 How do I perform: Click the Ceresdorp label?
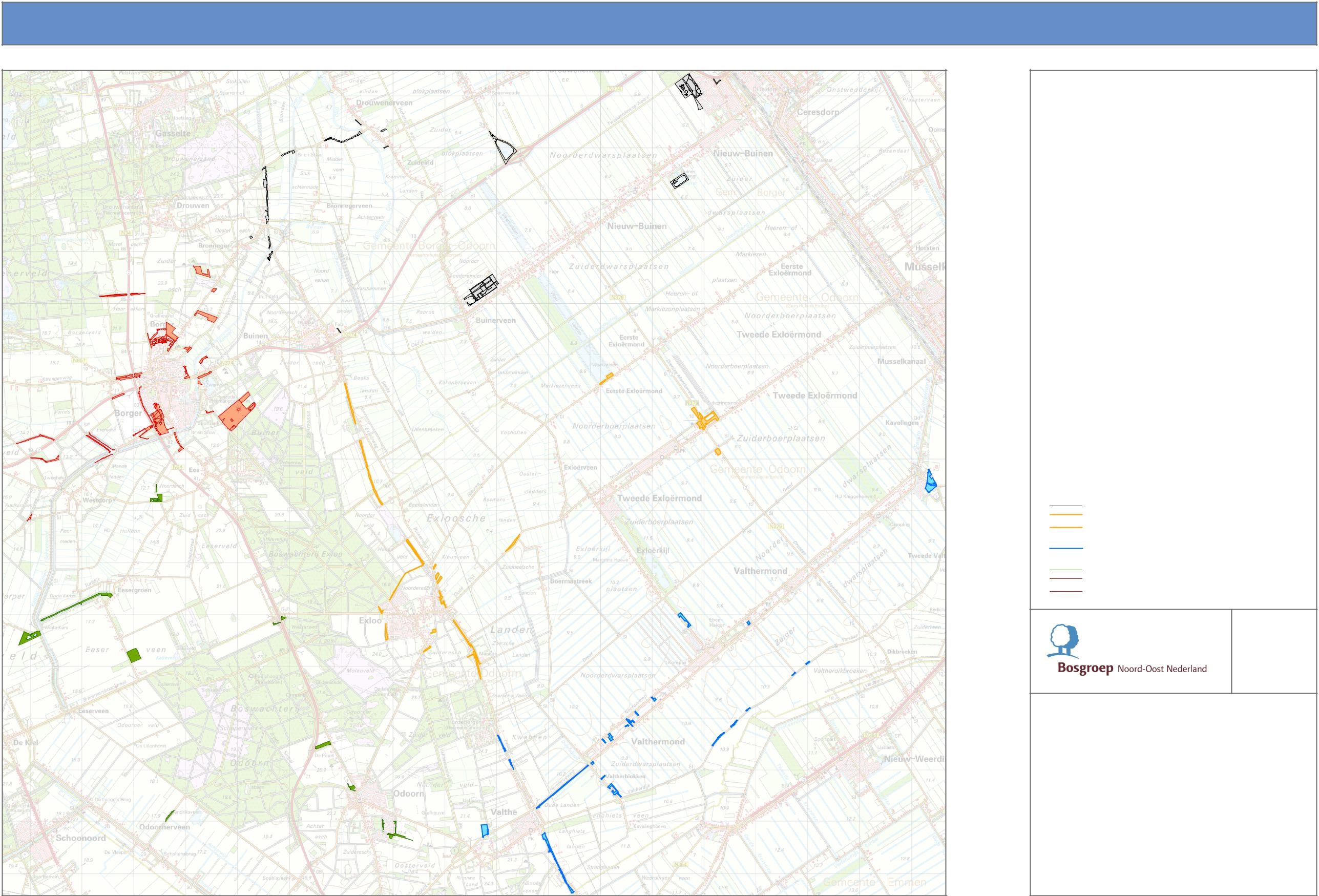818,112
